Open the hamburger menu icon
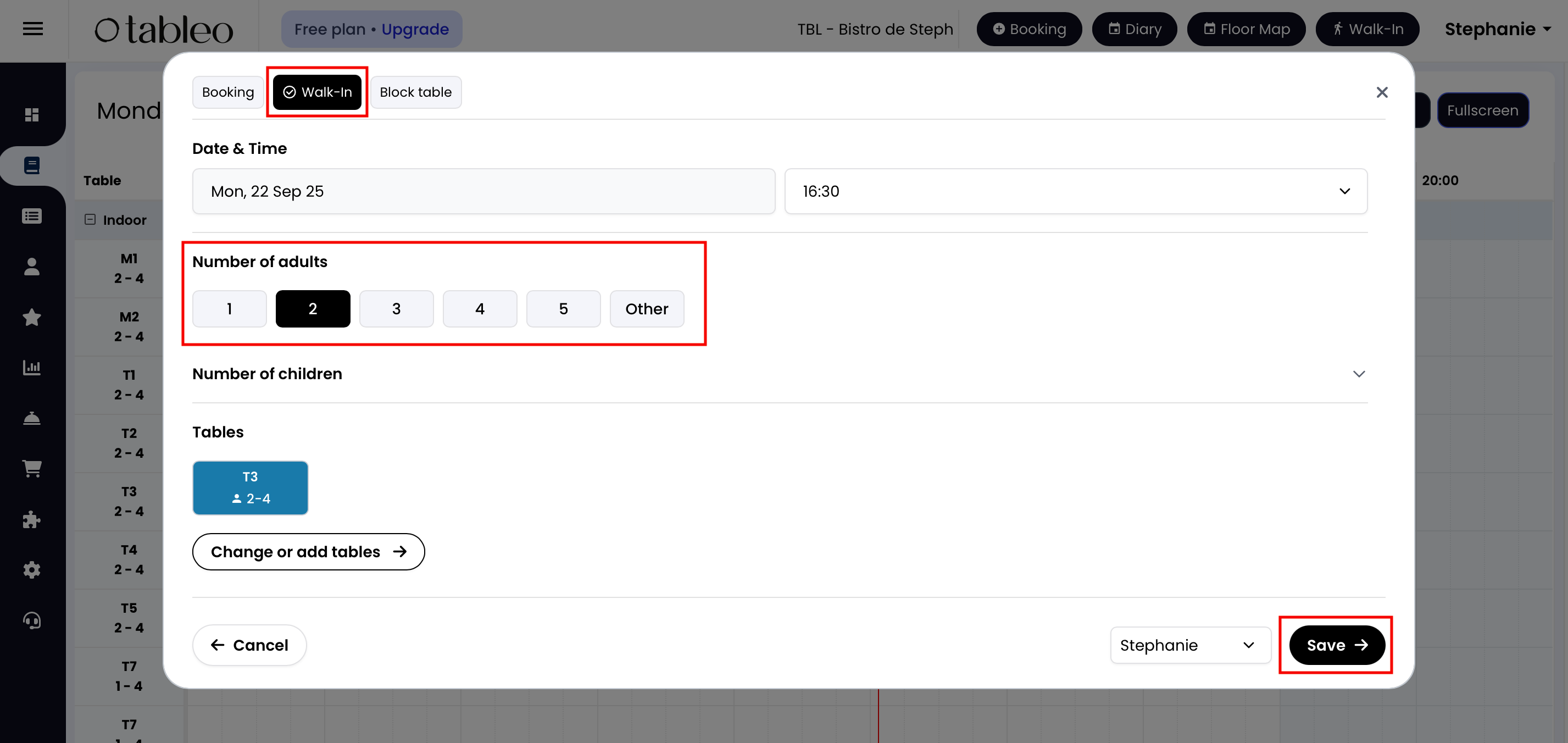 pyautogui.click(x=33, y=29)
